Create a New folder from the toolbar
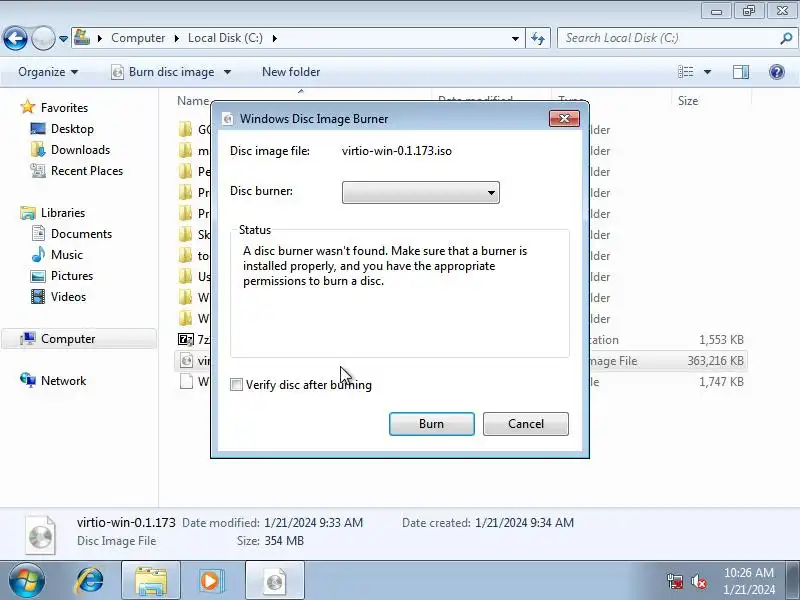The image size is (800, 600). 291,72
